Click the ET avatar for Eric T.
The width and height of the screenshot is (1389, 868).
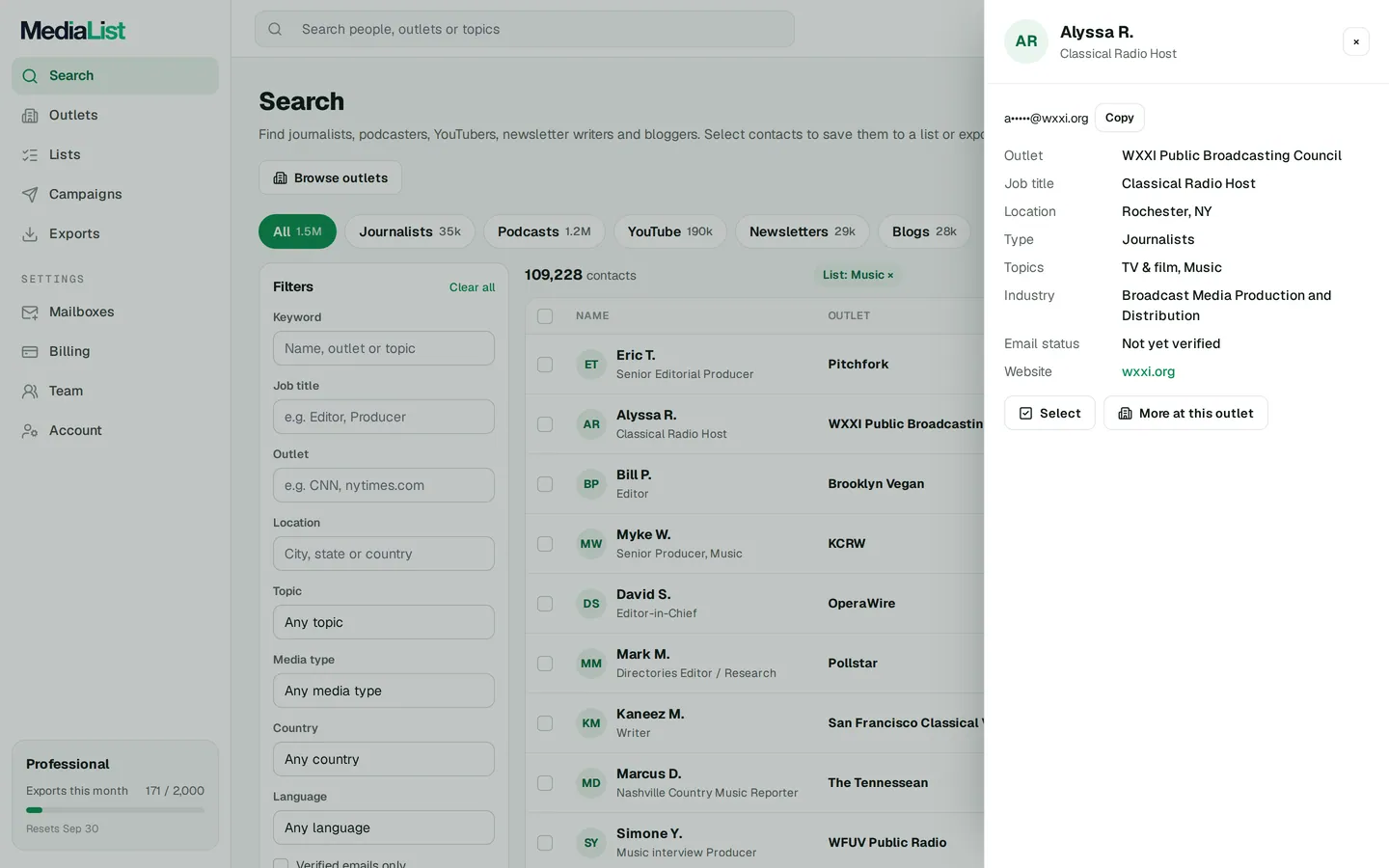[x=591, y=365]
